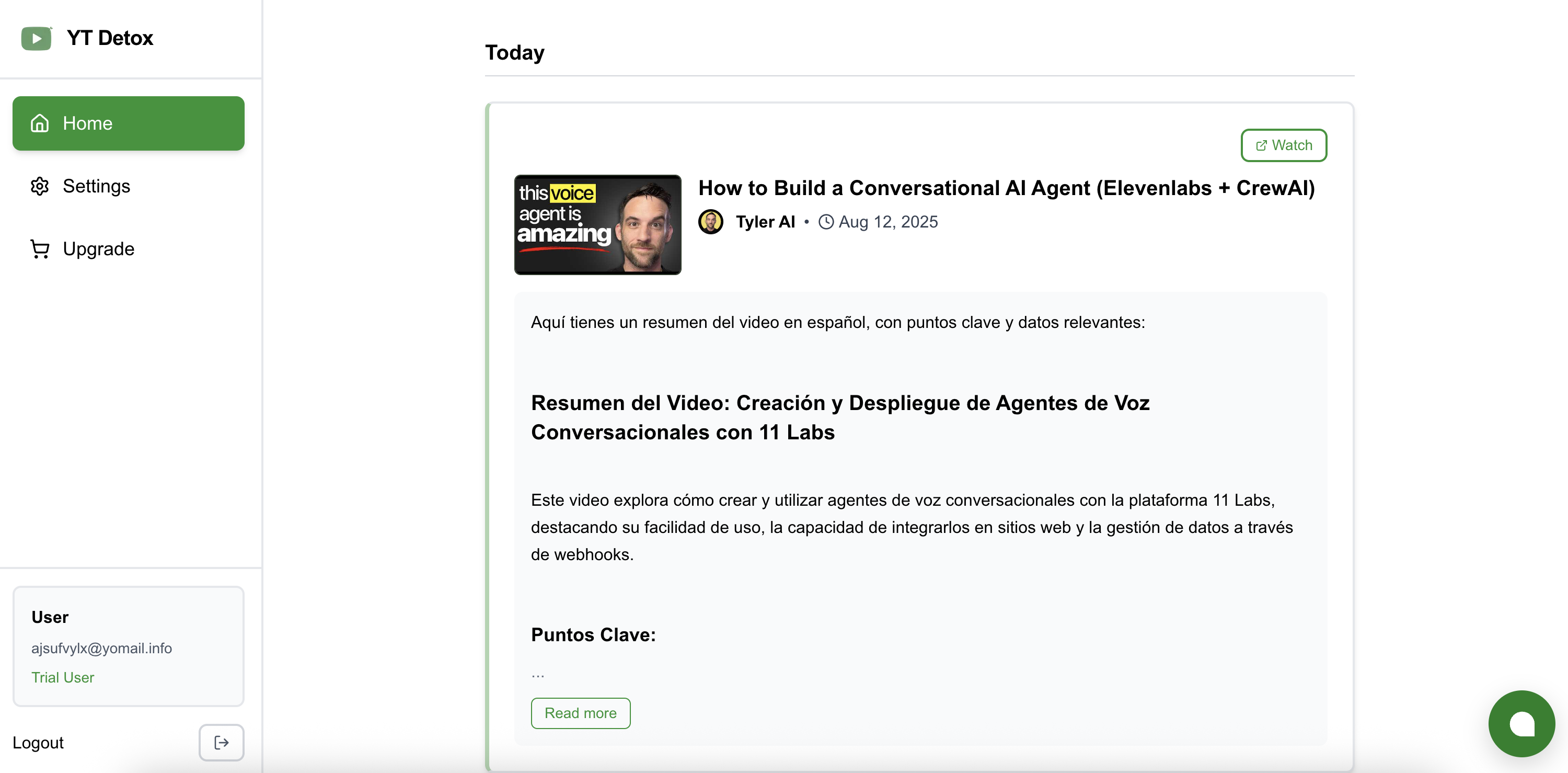Click the Tyler AI channel avatar

(710, 222)
